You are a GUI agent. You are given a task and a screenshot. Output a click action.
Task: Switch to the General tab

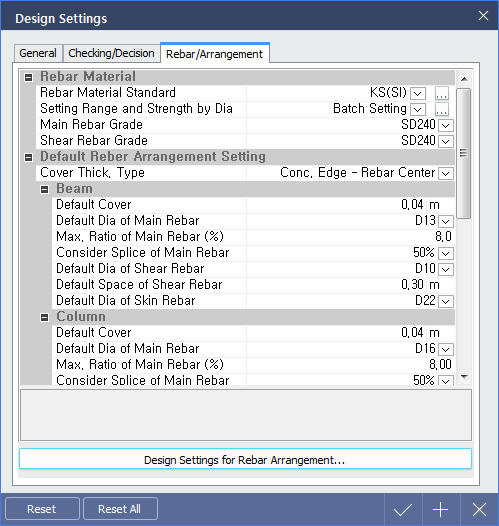tap(38, 53)
